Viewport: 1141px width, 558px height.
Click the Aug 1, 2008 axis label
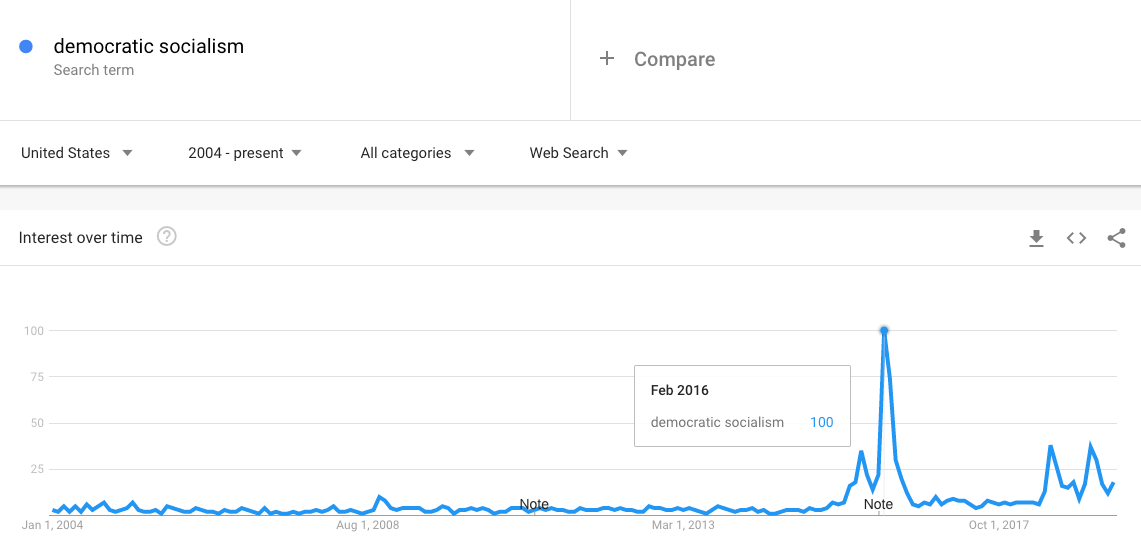point(367,525)
